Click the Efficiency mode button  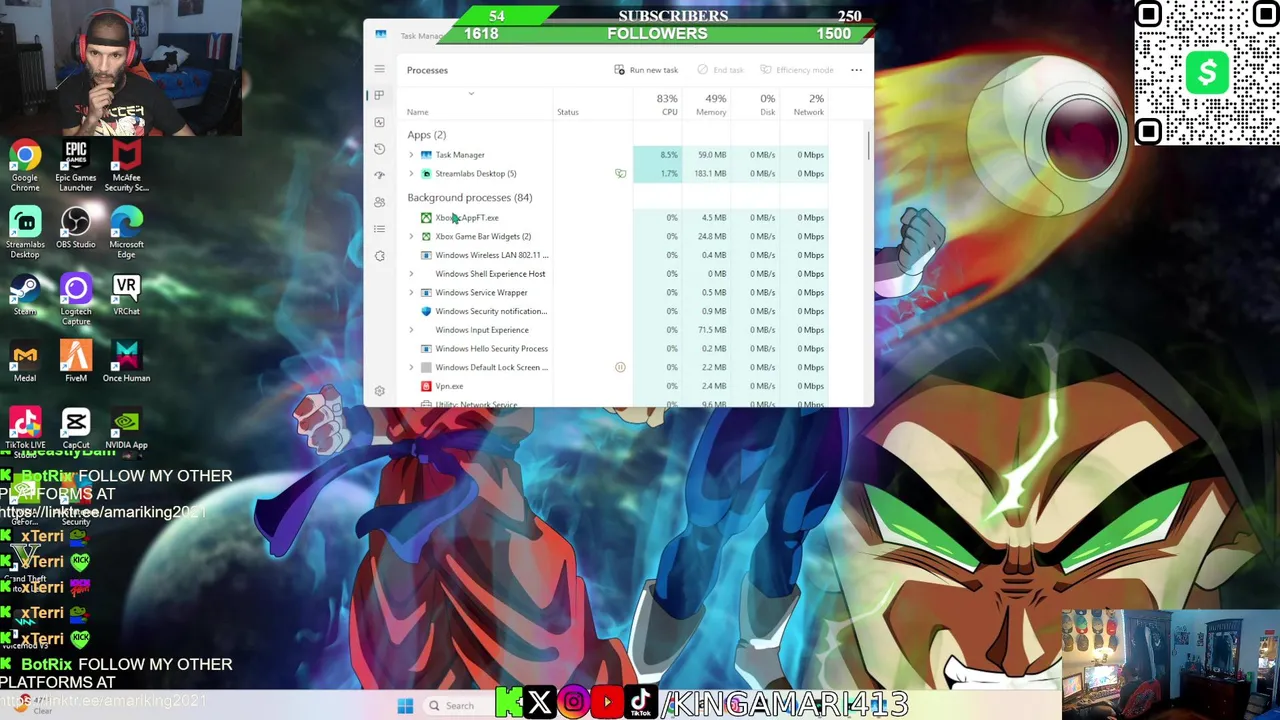click(x=797, y=70)
